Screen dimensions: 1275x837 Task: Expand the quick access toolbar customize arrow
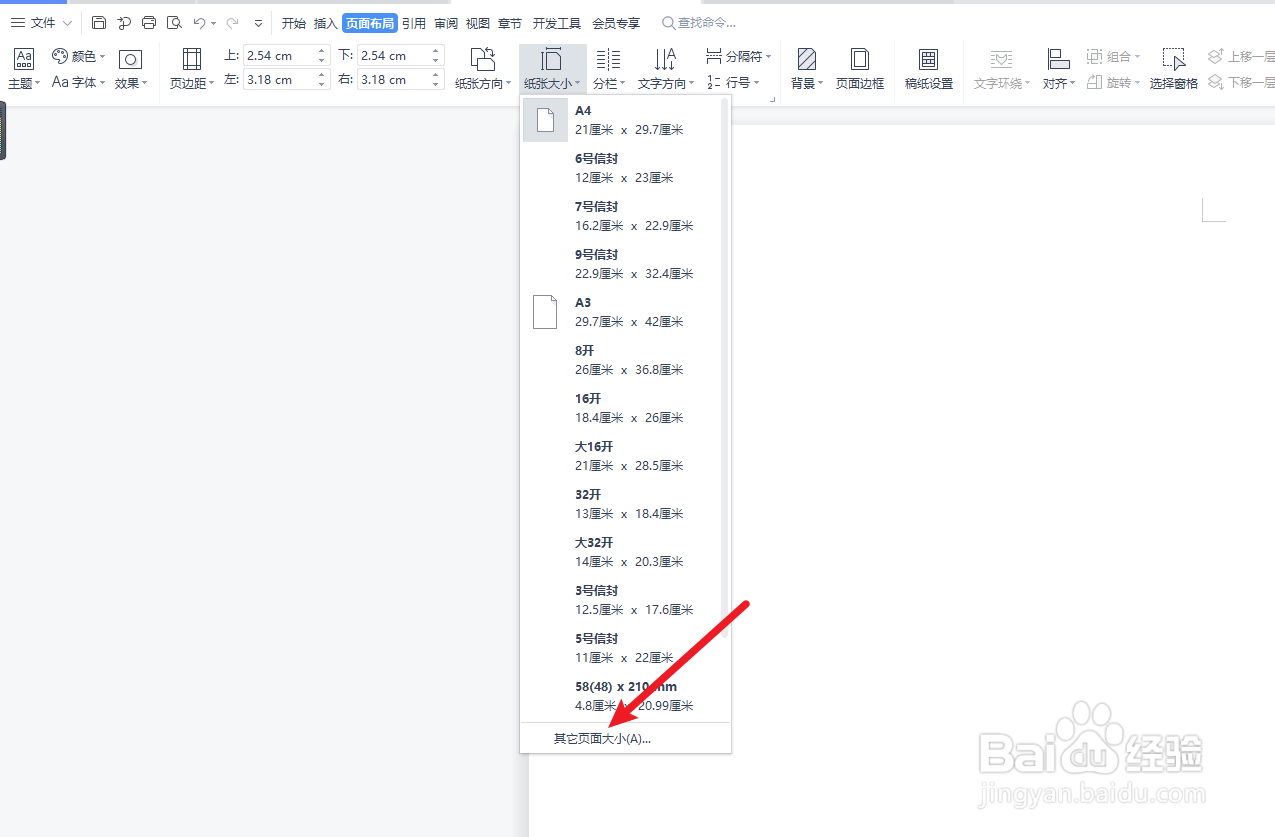pos(259,22)
